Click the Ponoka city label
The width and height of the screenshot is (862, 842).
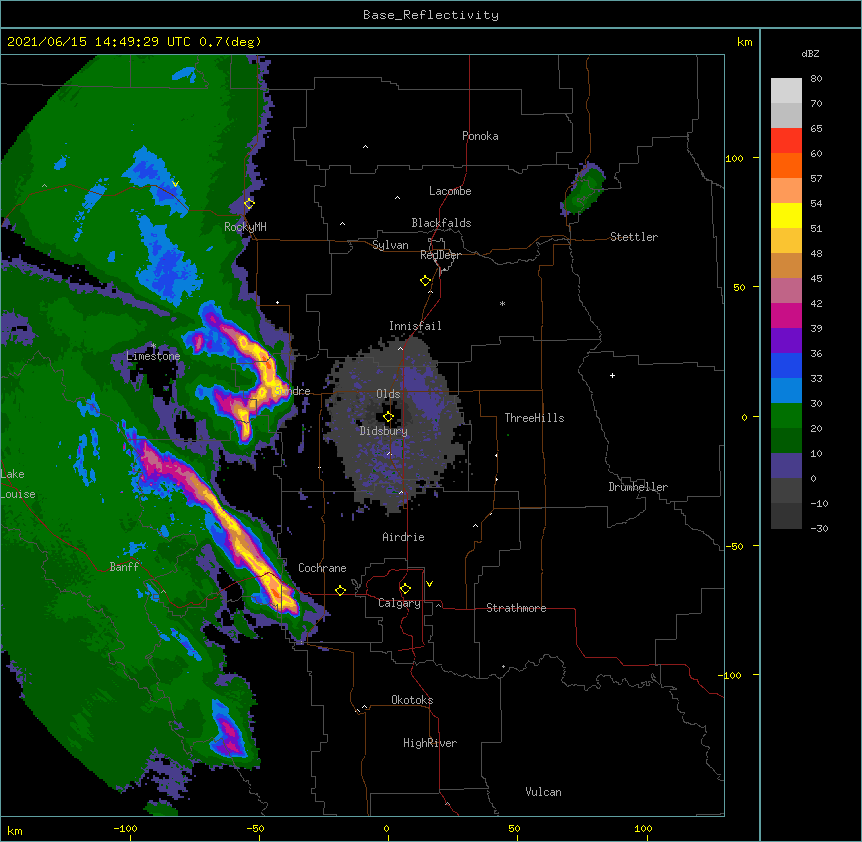(x=480, y=136)
